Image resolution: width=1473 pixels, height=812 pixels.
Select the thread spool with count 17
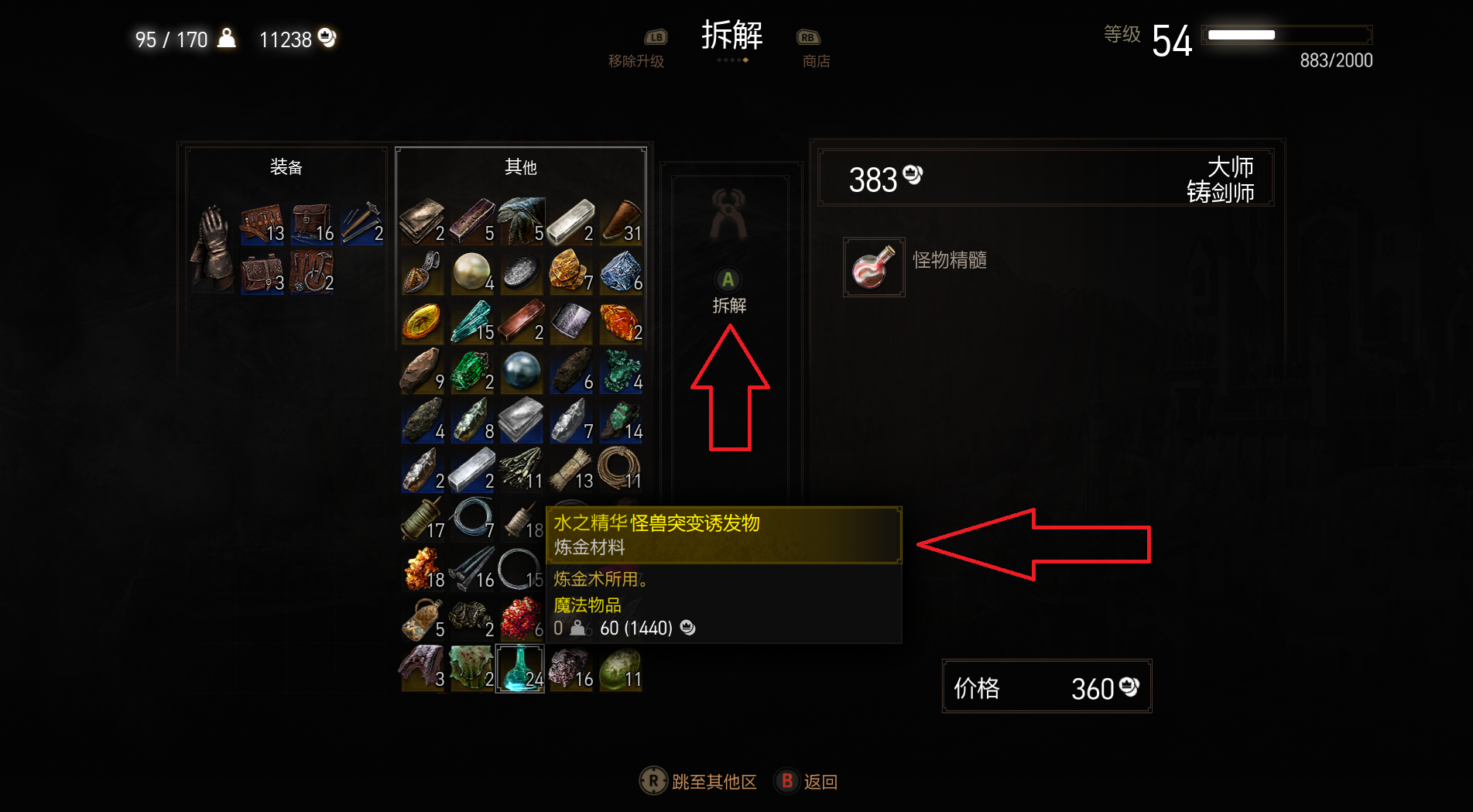422,519
